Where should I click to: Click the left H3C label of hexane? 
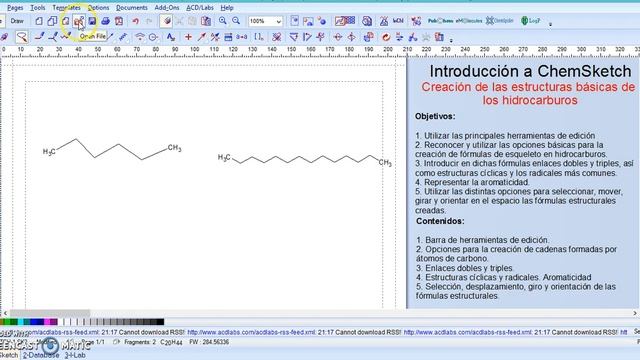coord(49,152)
